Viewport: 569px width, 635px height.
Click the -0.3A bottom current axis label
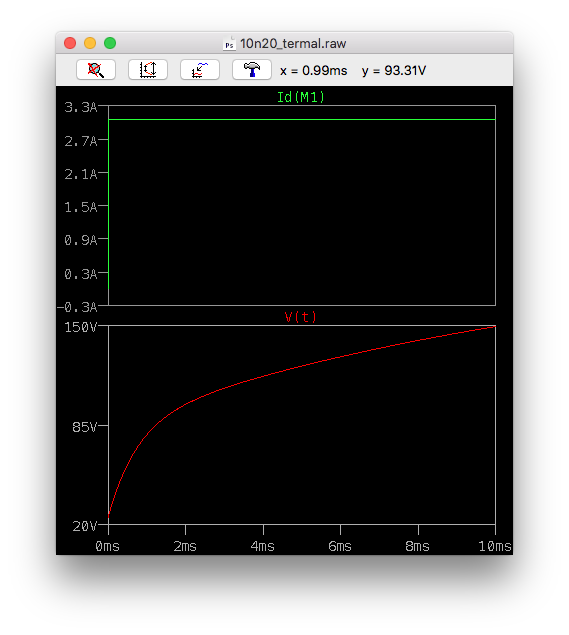coord(77,307)
